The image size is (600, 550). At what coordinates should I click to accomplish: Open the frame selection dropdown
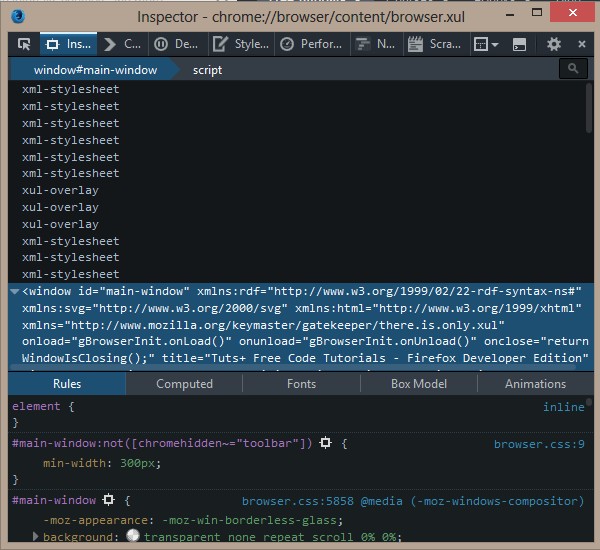point(486,44)
